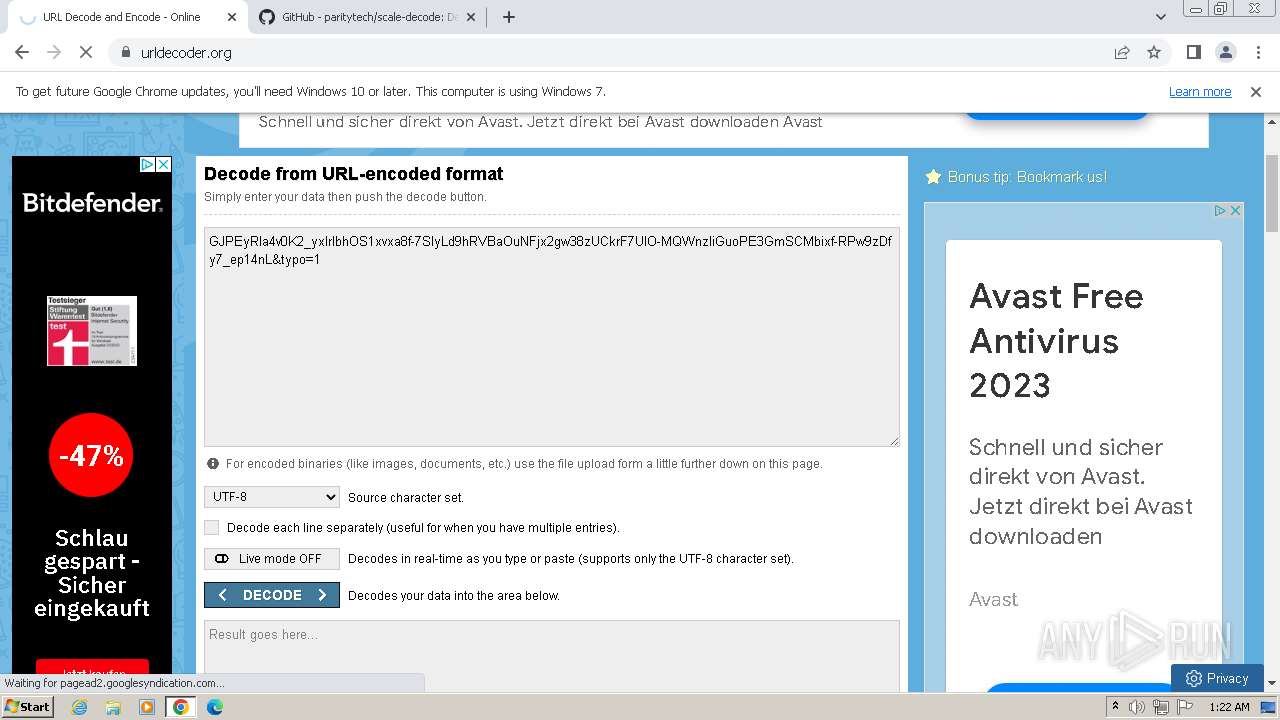Open the Learn more link
The width and height of the screenshot is (1280, 720).
click(x=1200, y=91)
